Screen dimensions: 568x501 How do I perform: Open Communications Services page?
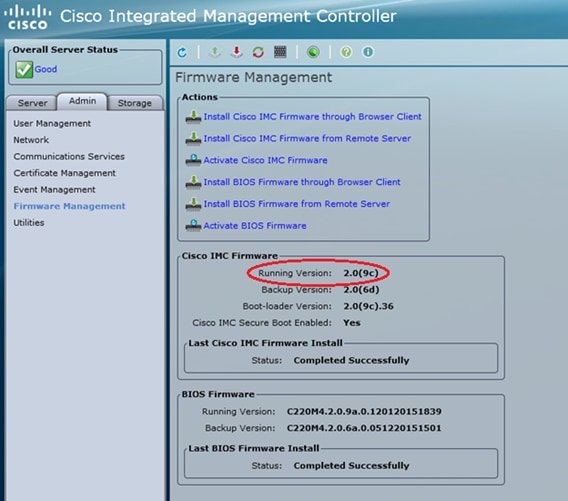(x=69, y=156)
